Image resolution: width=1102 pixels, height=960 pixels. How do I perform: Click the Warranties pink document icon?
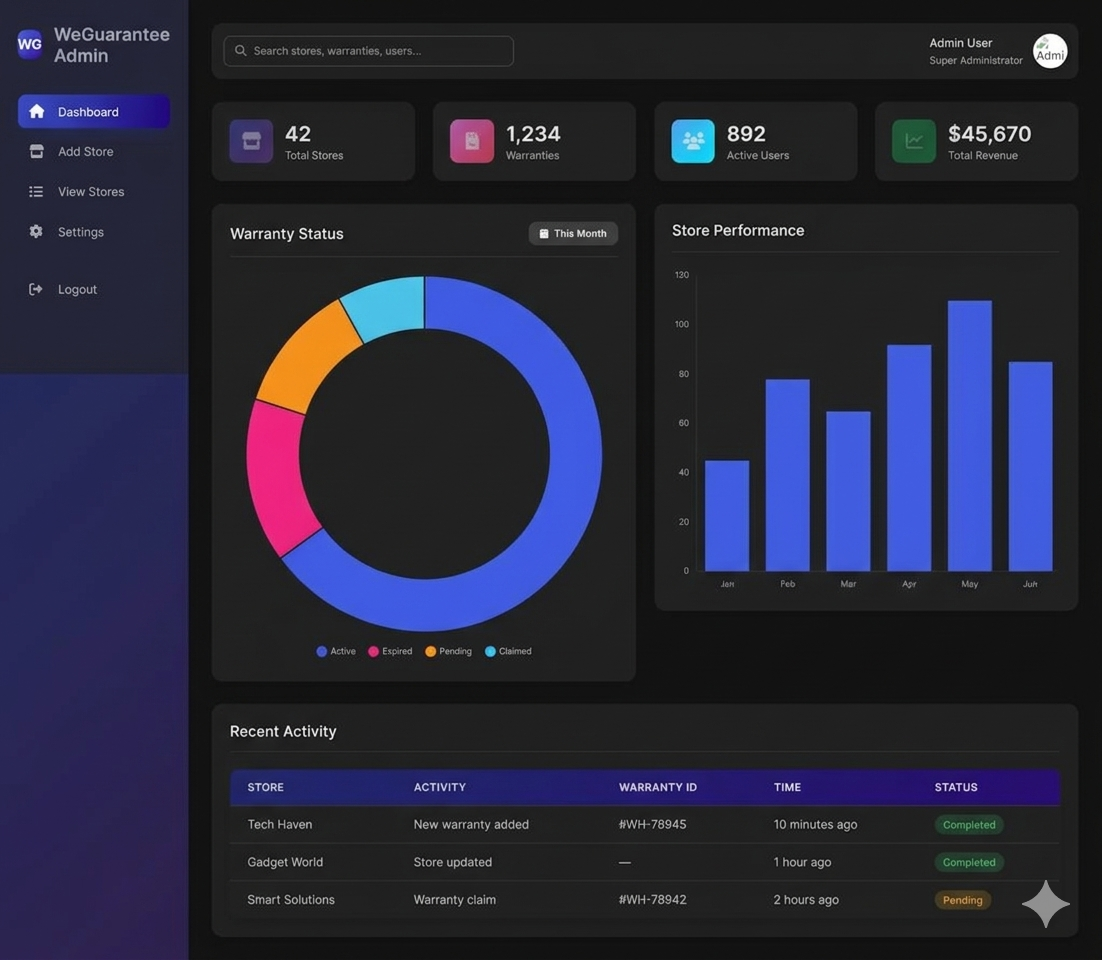(x=472, y=141)
